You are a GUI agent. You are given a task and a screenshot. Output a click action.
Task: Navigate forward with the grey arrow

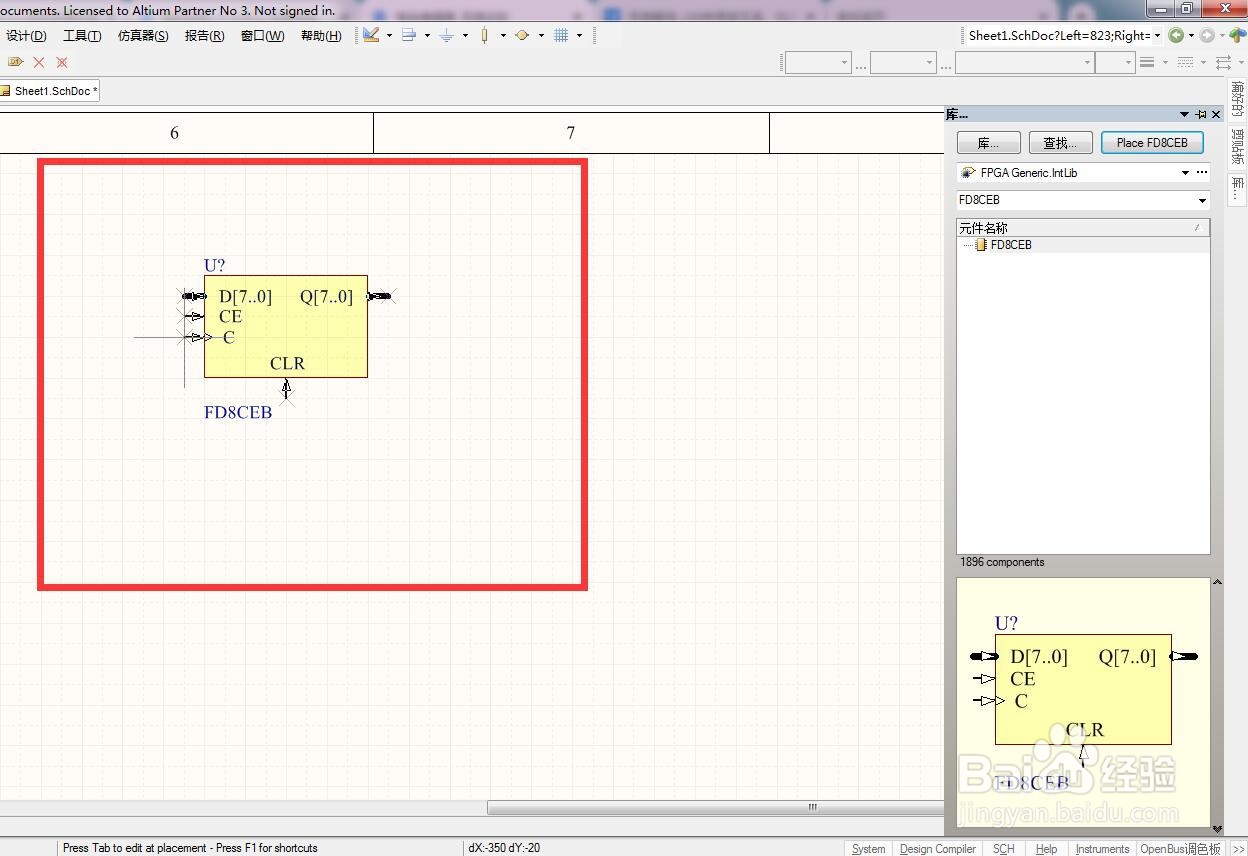pos(1207,35)
